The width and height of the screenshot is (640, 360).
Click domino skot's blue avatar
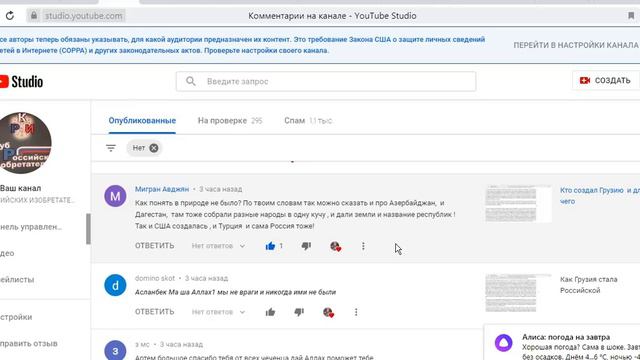[115, 285]
